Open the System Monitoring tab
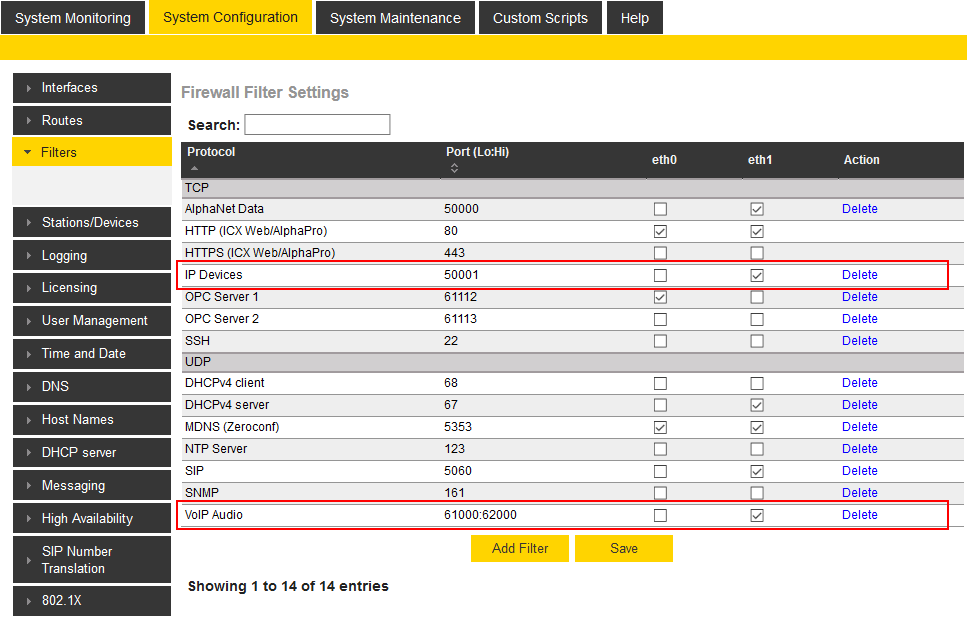 [x=73, y=18]
